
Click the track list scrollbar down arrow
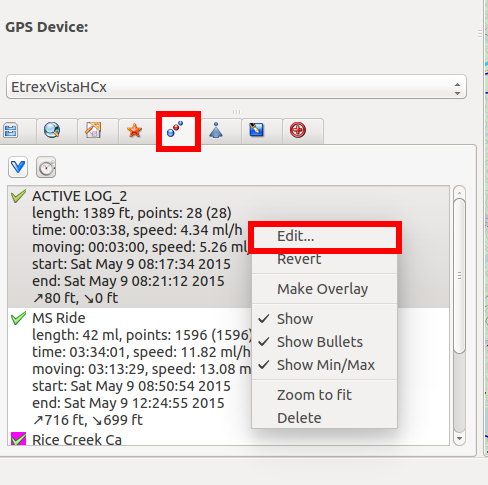click(x=459, y=438)
